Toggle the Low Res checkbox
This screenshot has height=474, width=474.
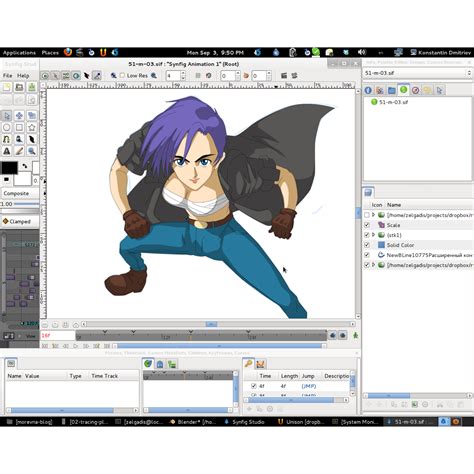122,76
